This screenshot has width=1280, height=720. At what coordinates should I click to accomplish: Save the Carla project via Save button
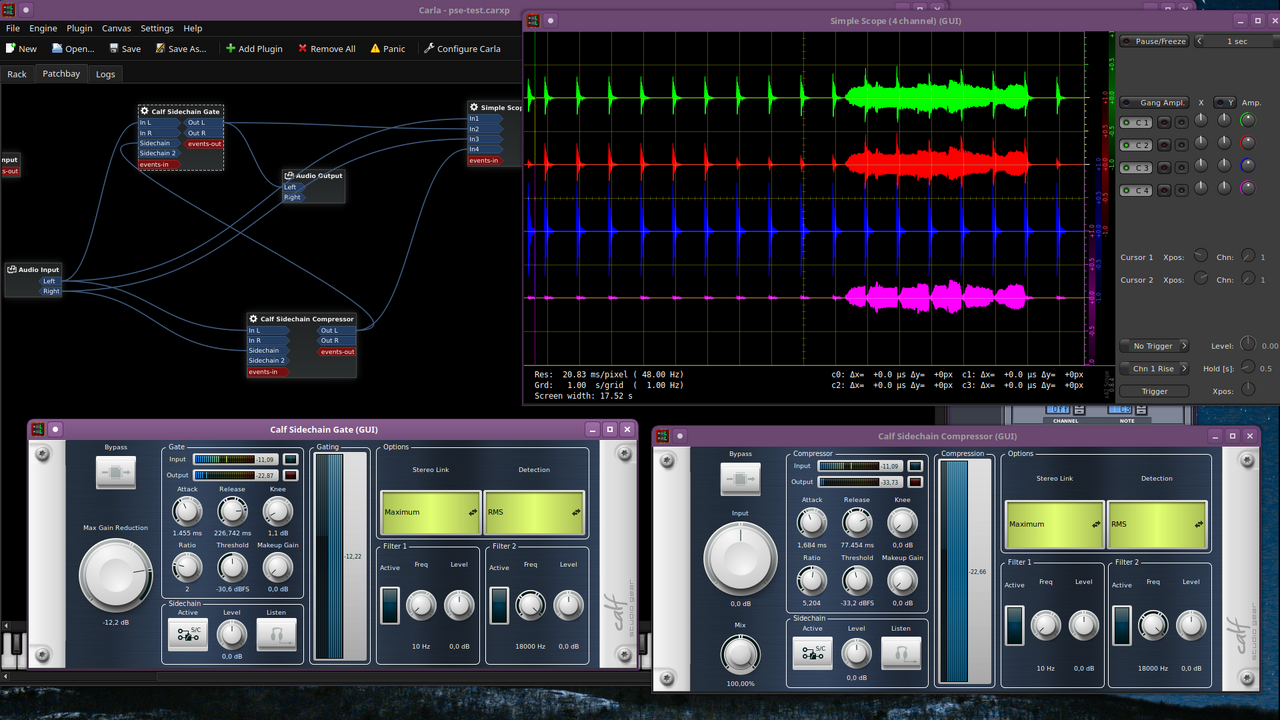tap(124, 48)
